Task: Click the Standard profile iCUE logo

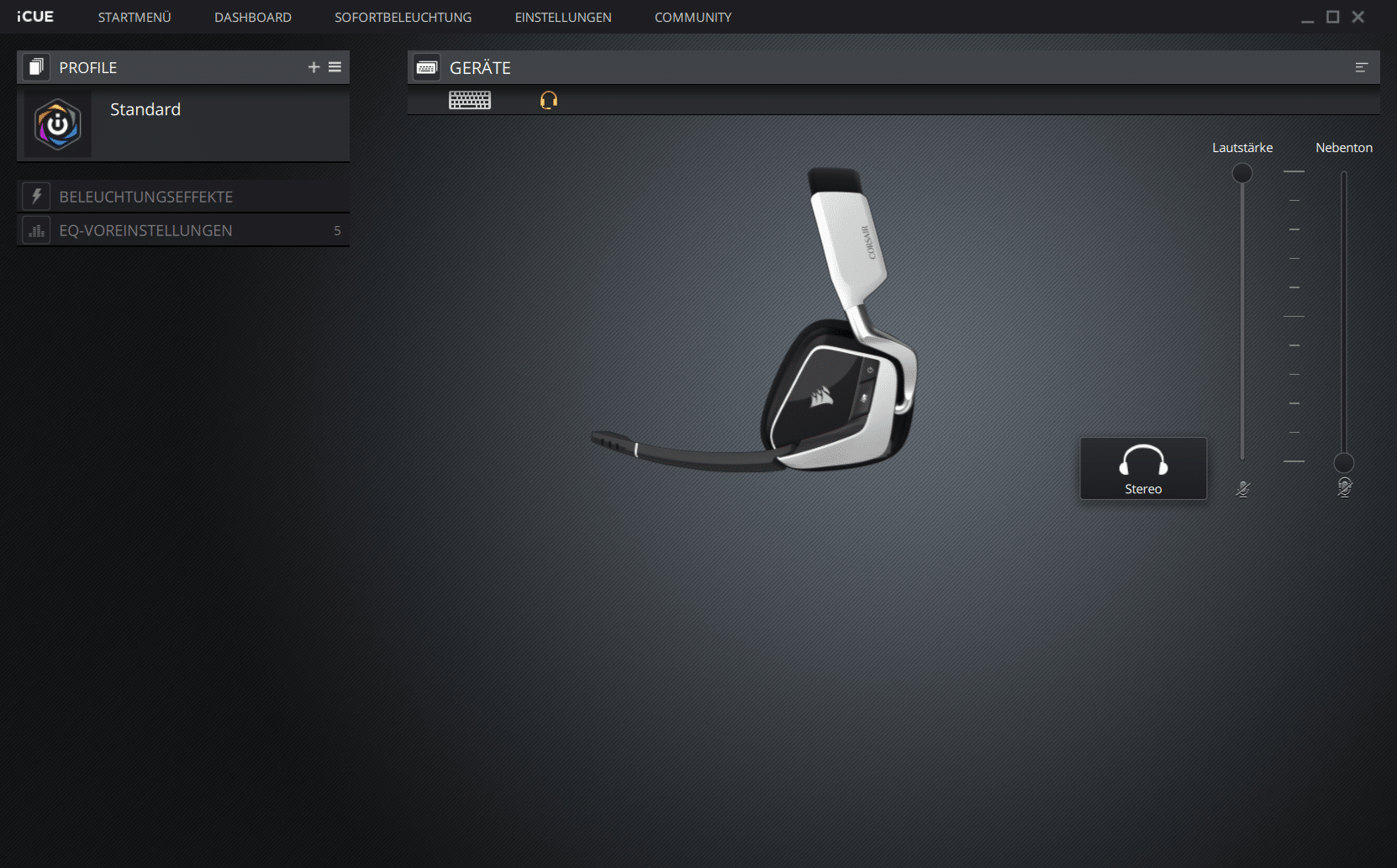Action: (57, 125)
